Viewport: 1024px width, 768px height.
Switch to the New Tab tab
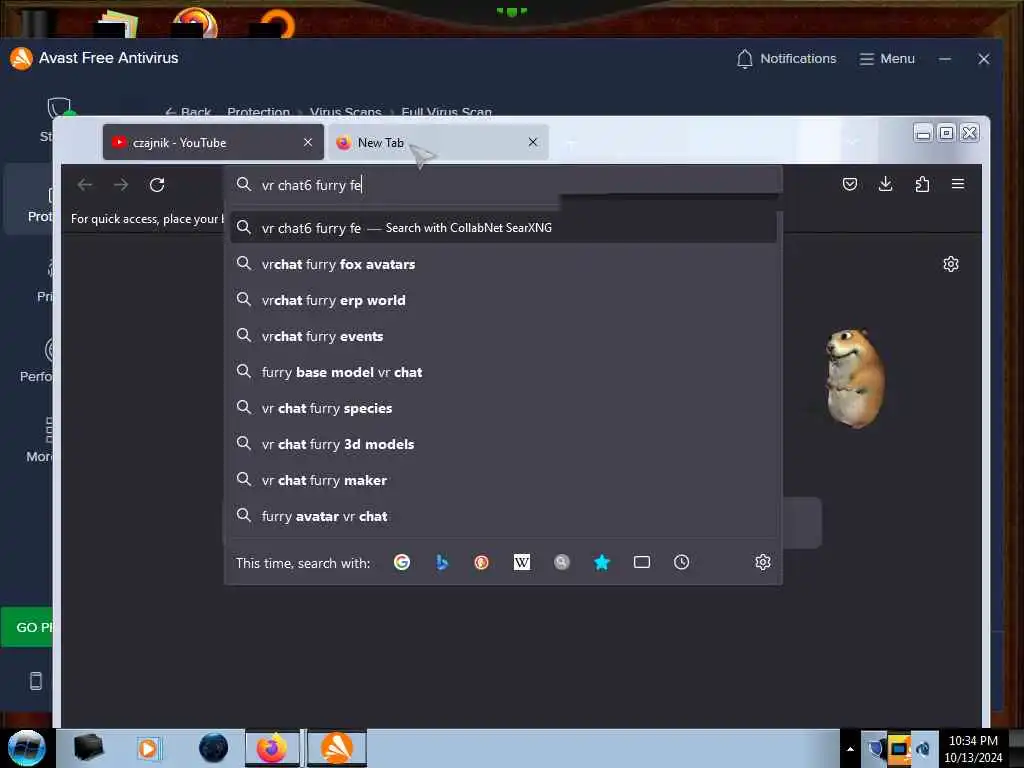click(x=438, y=142)
